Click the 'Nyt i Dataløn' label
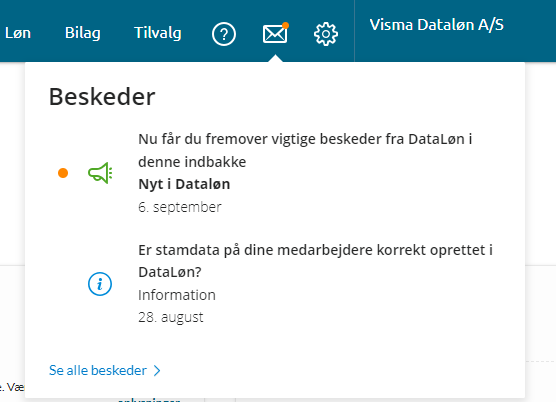 point(184,184)
